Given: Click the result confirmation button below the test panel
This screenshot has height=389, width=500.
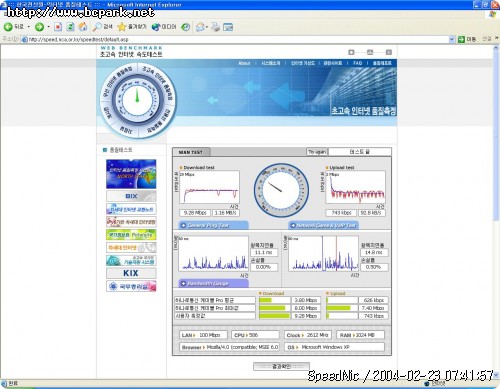Looking at the screenshot, I should click(281, 366).
